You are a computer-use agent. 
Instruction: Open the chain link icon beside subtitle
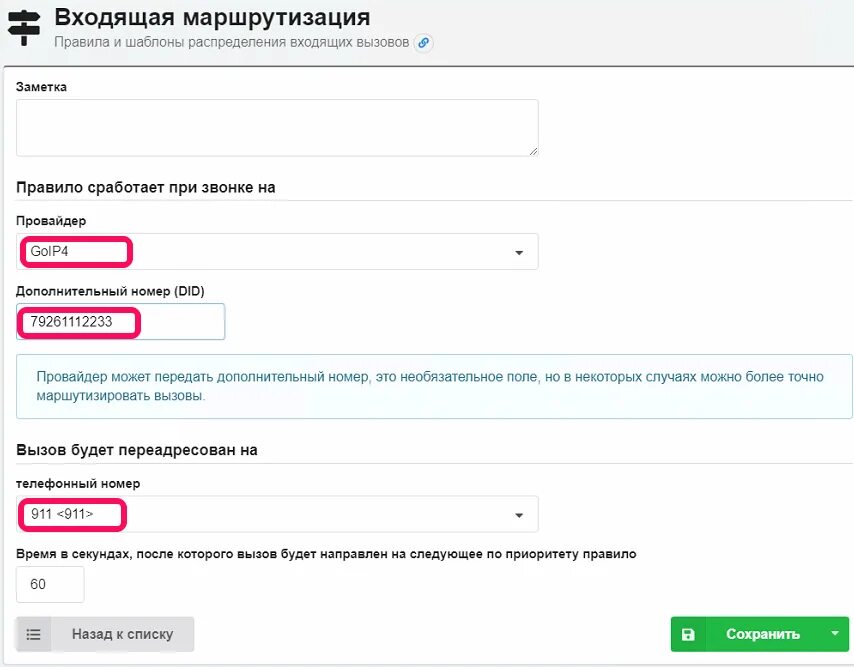point(423,42)
